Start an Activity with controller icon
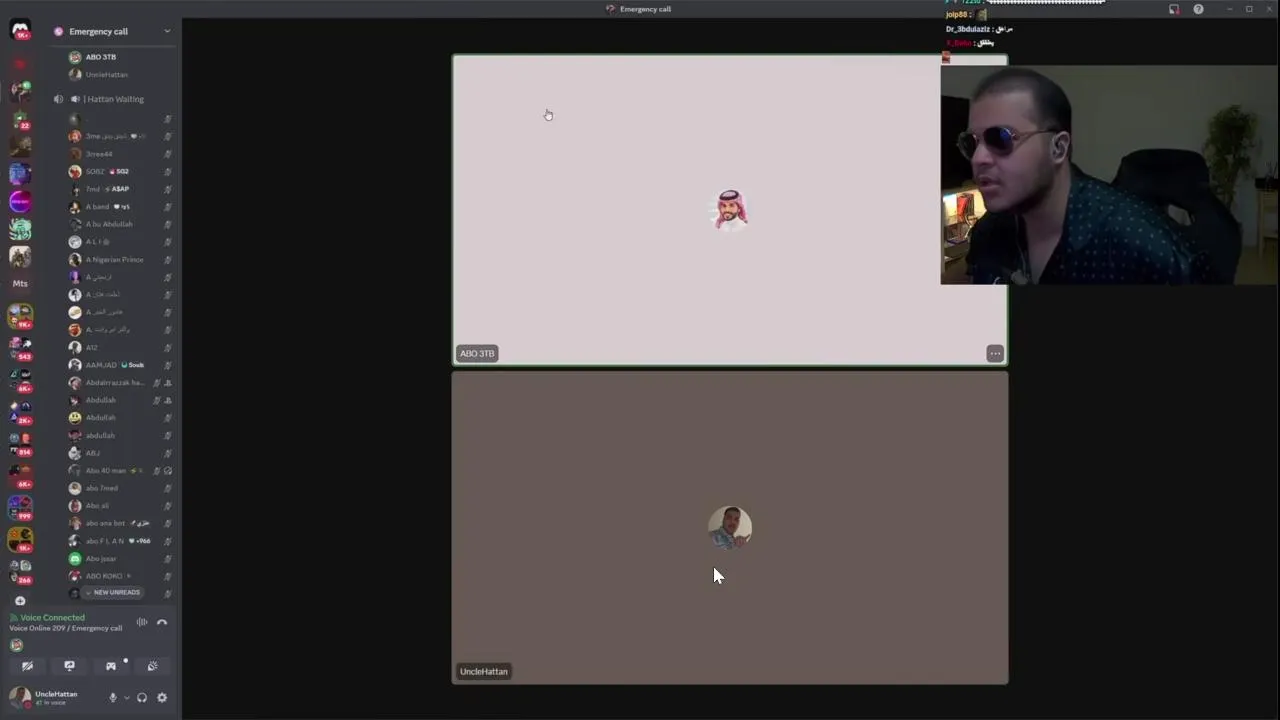This screenshot has height=720, width=1280. pos(111,666)
